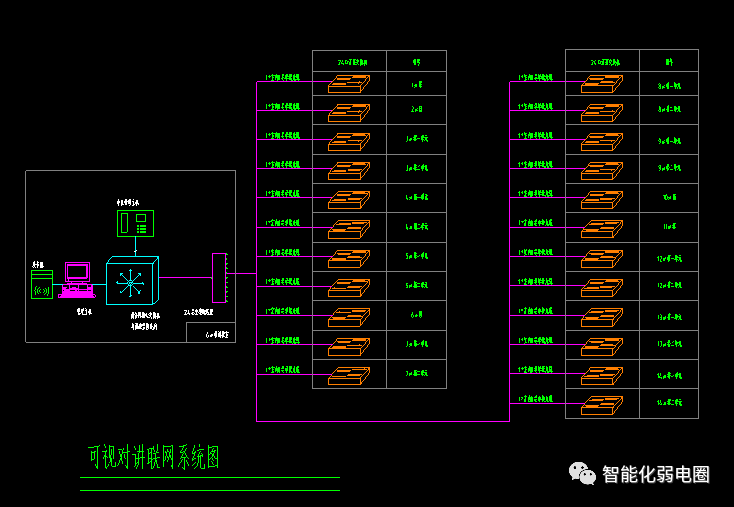Select the orange switch in 13#楼一单元 row
The image size is (734, 507).
(602, 317)
